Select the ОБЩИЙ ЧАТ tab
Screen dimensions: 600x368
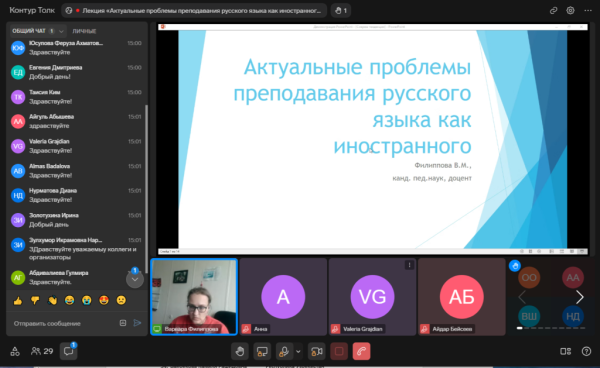point(29,31)
